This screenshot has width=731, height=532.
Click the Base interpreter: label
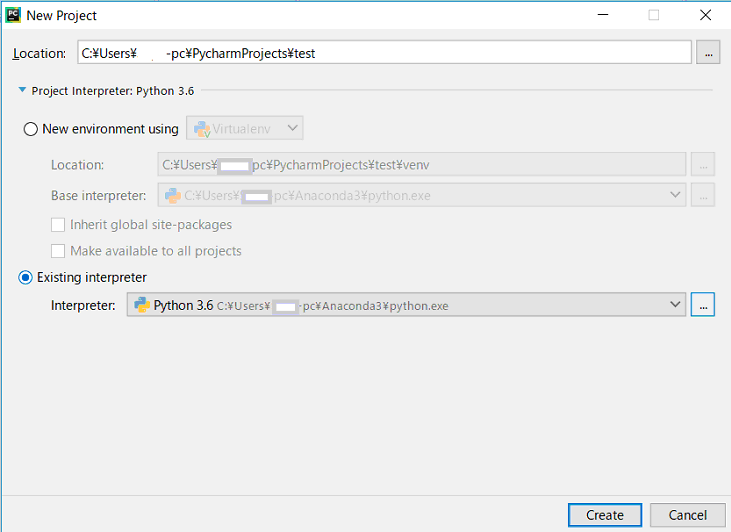(x=98, y=195)
